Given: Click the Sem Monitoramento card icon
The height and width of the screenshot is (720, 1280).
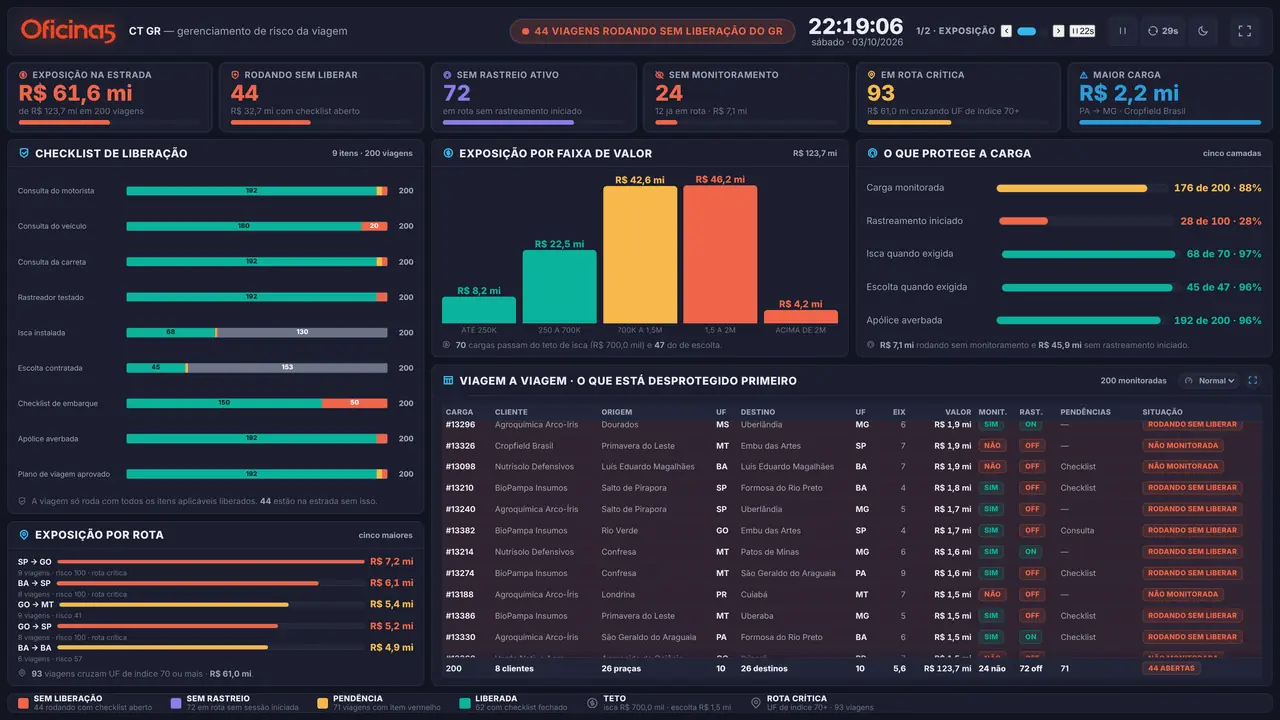Looking at the screenshot, I should (660, 75).
